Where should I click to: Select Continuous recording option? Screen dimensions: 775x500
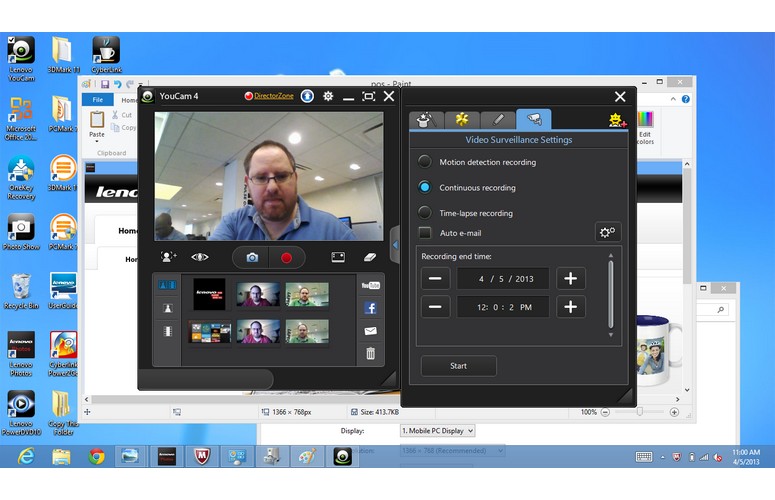[x=425, y=187]
